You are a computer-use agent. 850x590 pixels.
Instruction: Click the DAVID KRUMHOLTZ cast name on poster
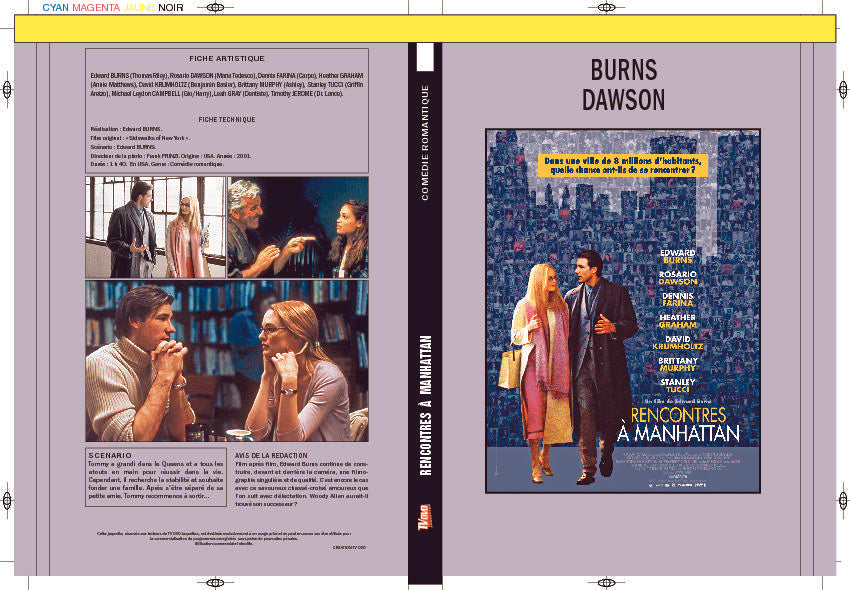click(x=678, y=342)
